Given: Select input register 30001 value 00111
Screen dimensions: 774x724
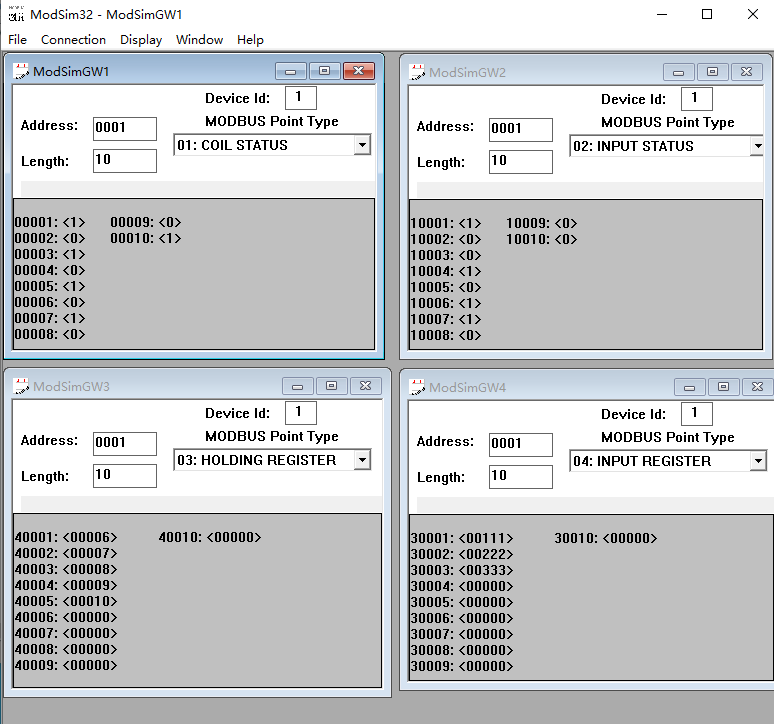Looking at the screenshot, I should [x=486, y=538].
